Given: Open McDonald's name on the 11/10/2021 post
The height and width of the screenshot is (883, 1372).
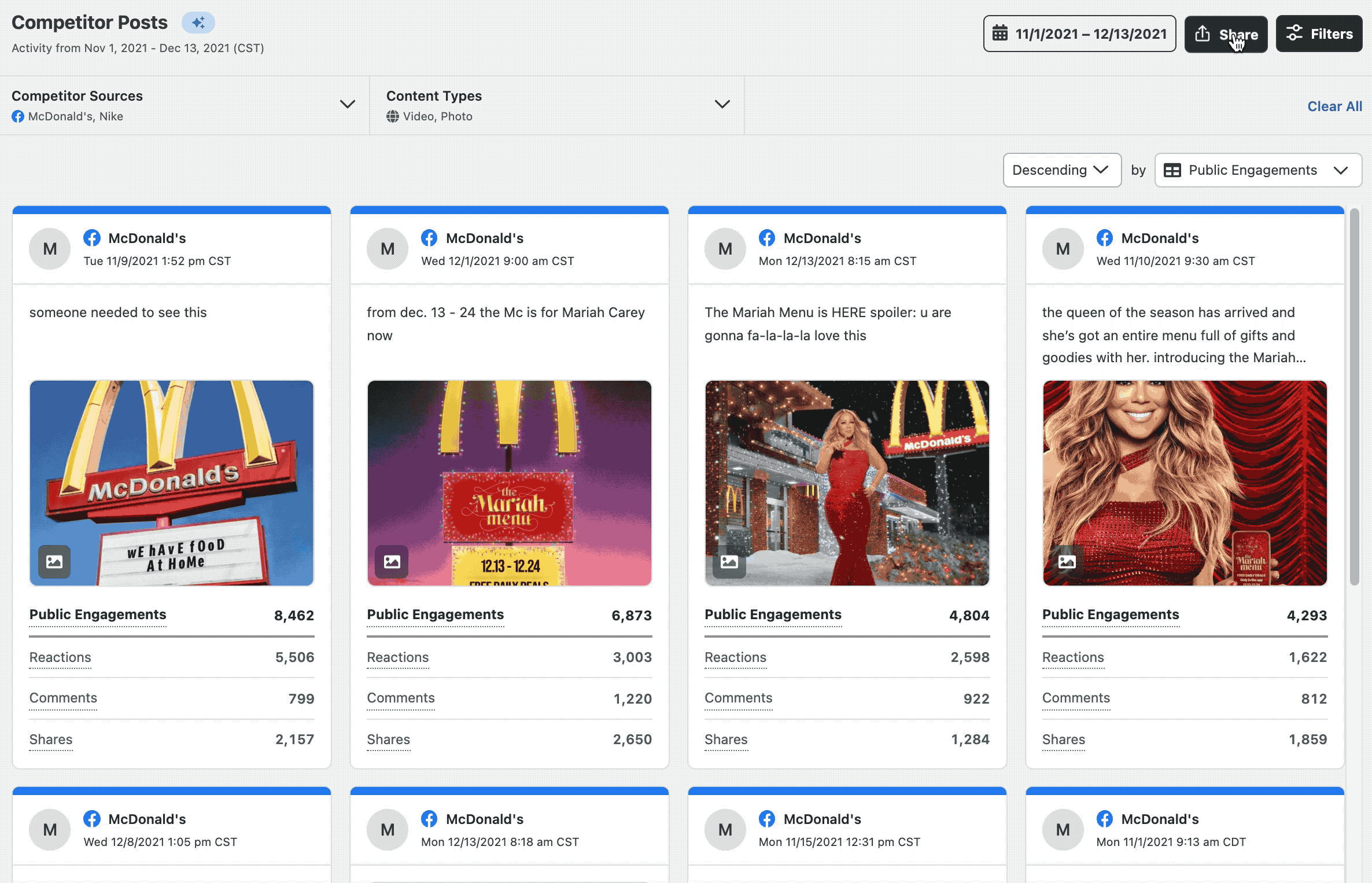Looking at the screenshot, I should pos(1160,238).
